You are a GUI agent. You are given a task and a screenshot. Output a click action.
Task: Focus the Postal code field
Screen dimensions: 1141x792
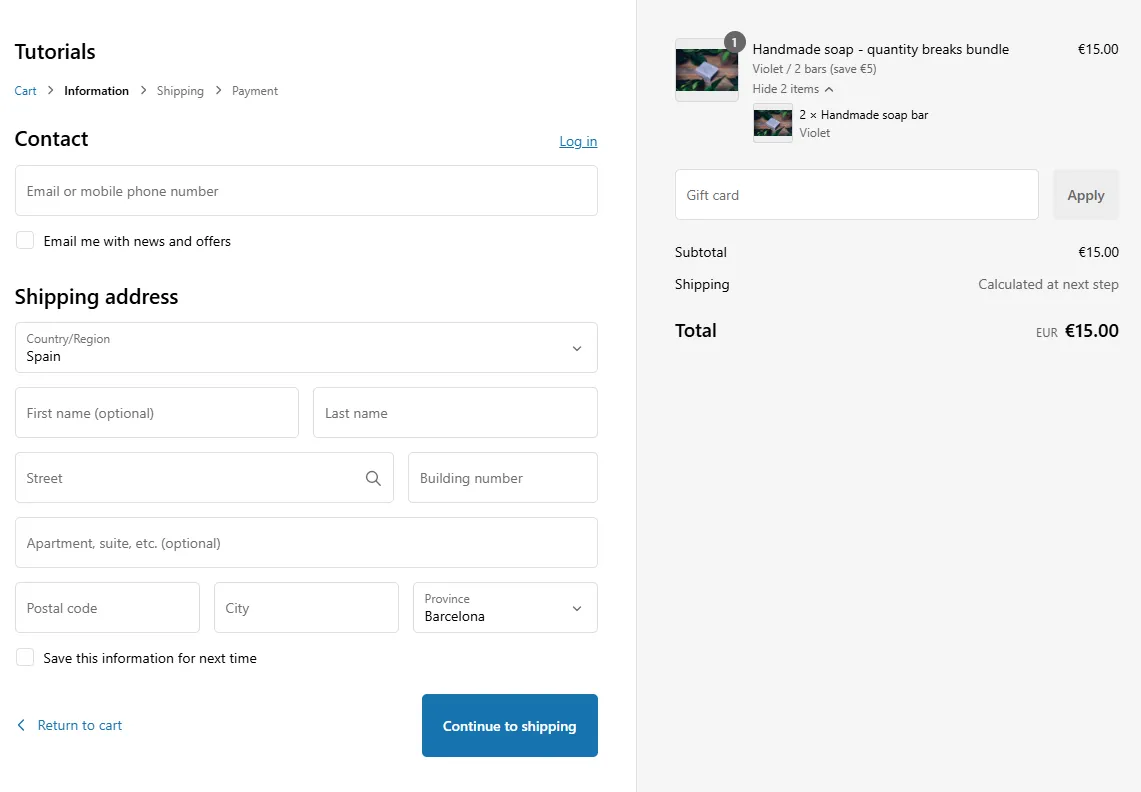[x=107, y=608]
